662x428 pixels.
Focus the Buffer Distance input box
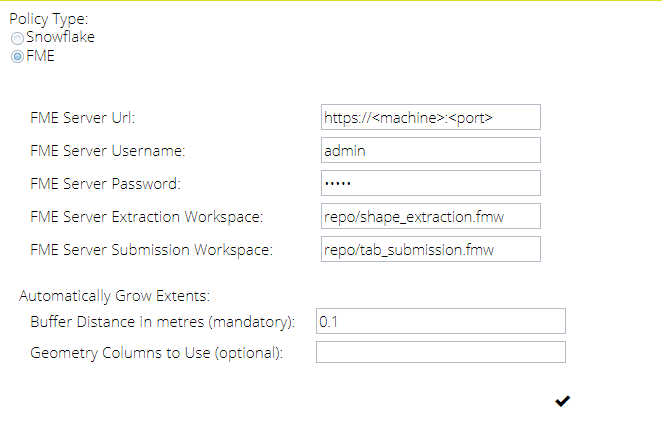[440, 321]
